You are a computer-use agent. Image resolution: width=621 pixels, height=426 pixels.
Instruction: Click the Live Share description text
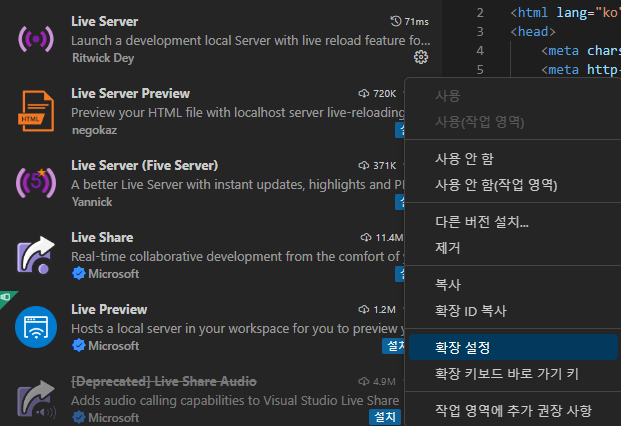pos(238,257)
